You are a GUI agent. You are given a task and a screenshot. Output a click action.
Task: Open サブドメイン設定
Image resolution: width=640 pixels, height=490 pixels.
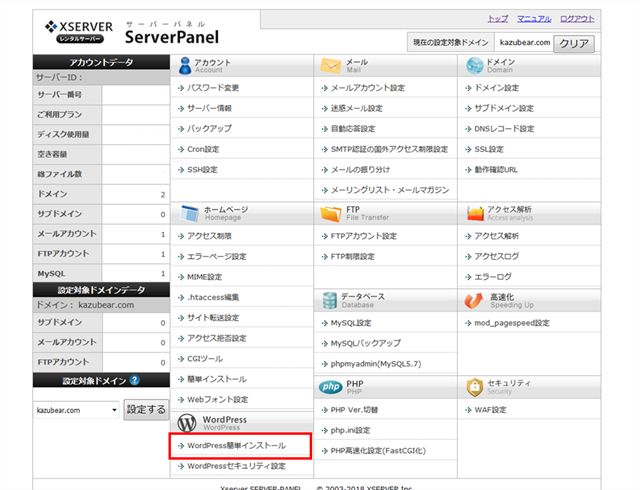(504, 108)
